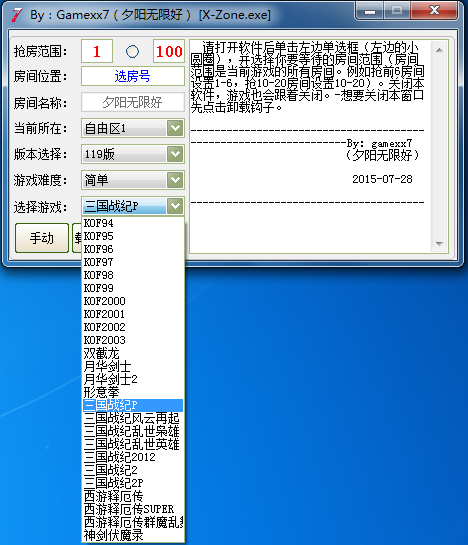The image size is (468, 545).
Task: Select the room range radio circle
Action: pos(132,51)
